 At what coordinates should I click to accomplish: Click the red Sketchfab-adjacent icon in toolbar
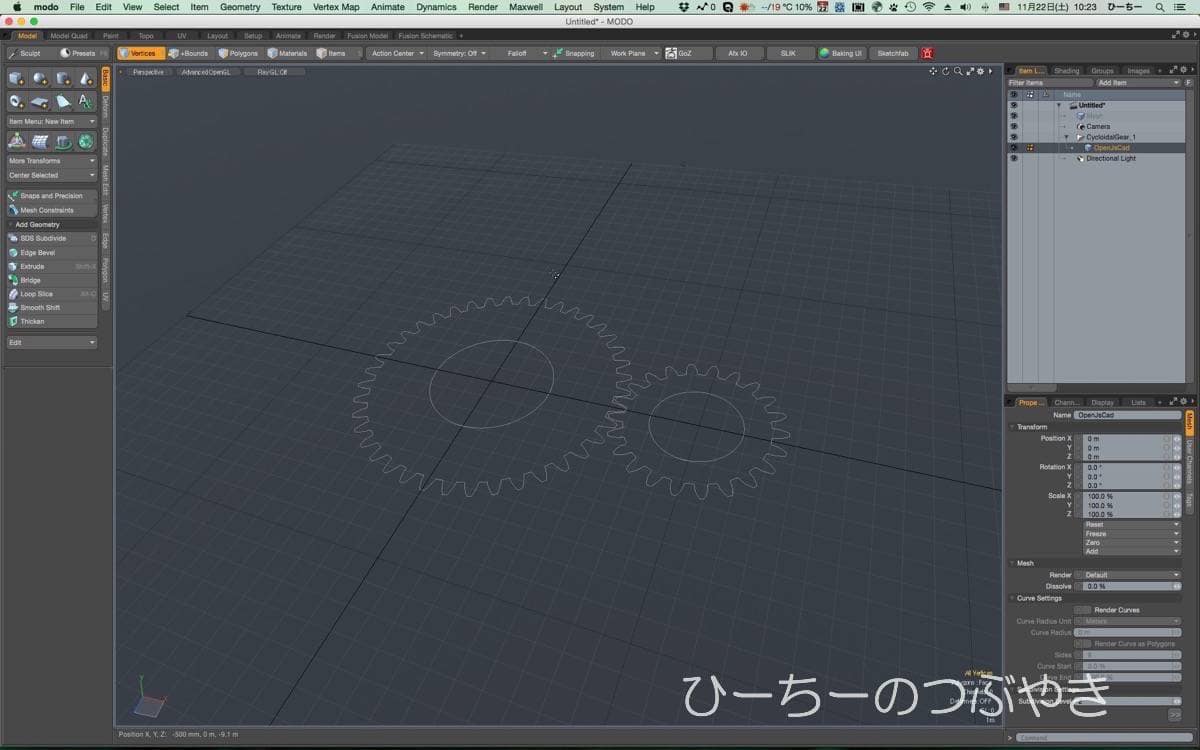(928, 53)
